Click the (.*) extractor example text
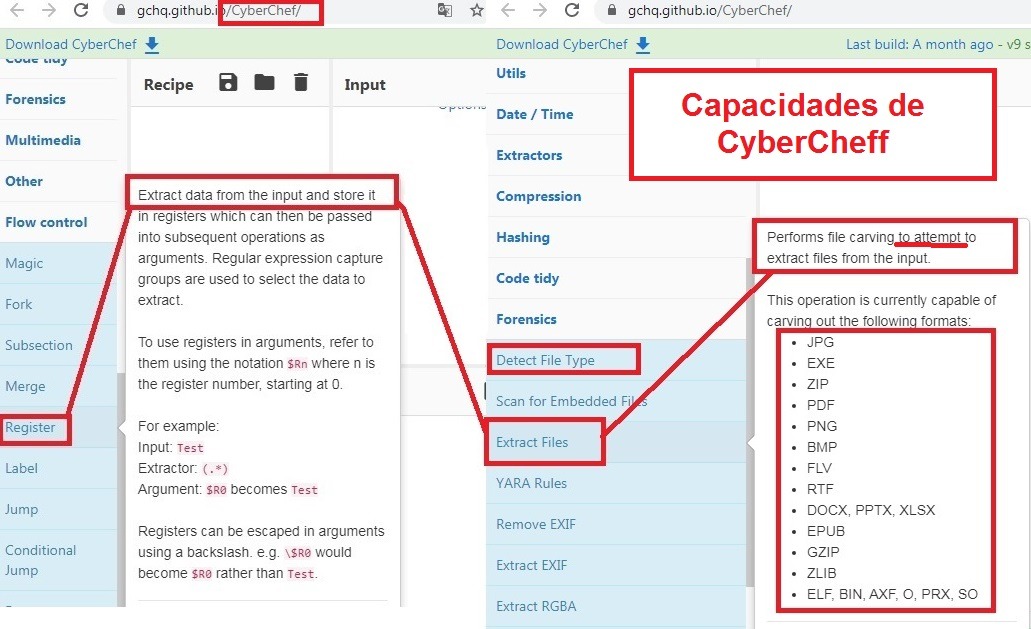This screenshot has height=629, width=1031. (215, 469)
